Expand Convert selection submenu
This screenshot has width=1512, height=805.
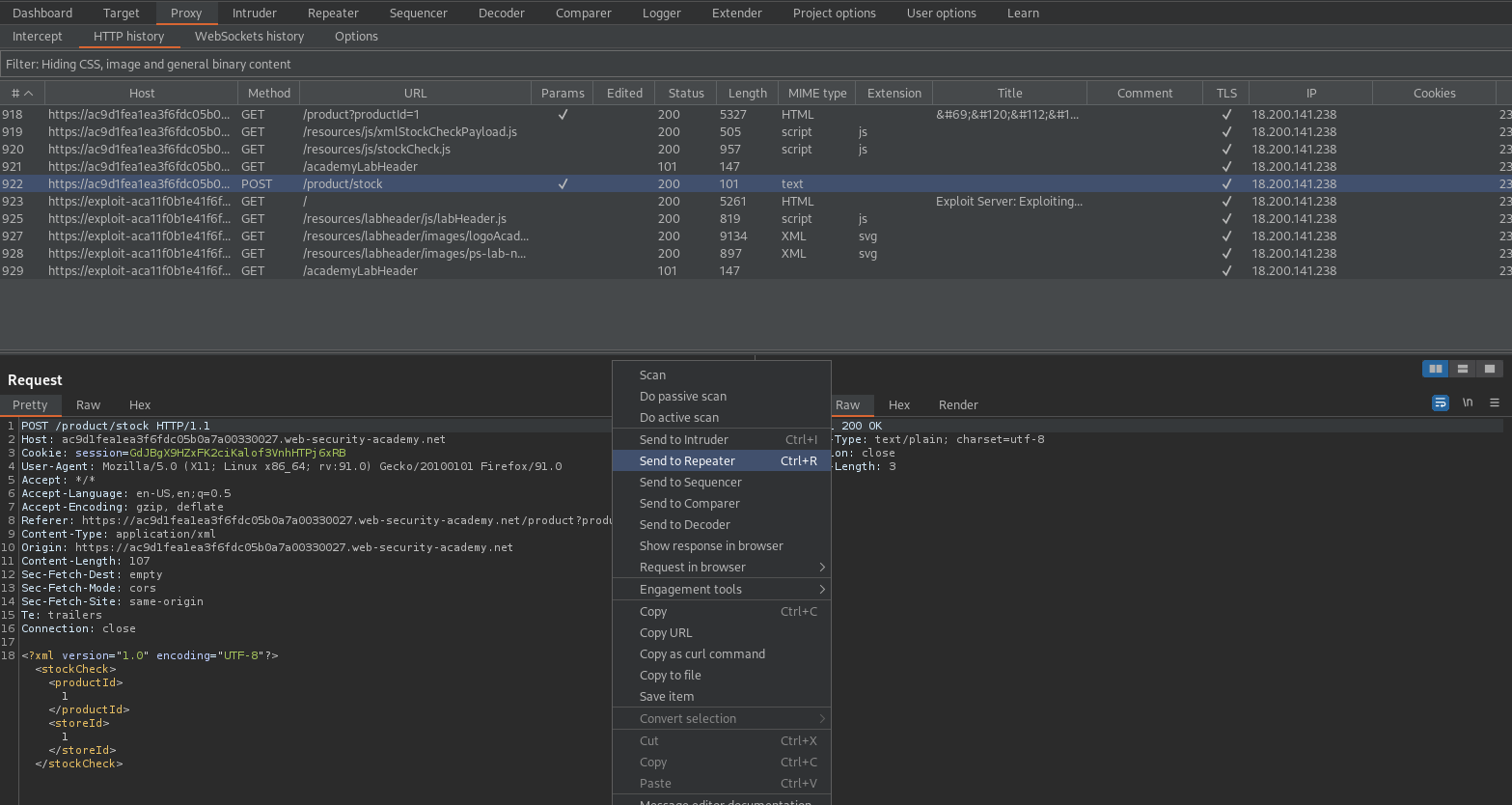(722, 718)
